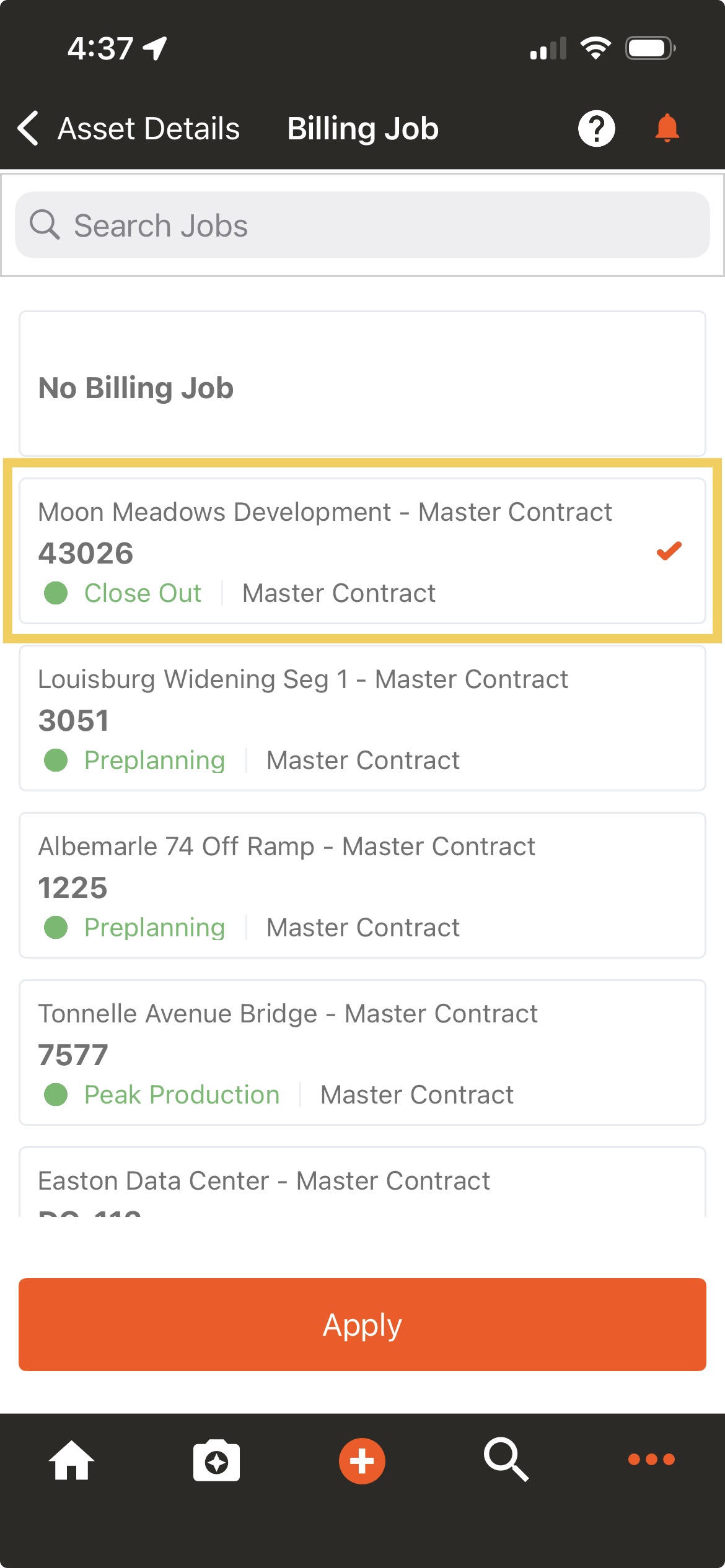Viewport: 725px width, 1568px height.
Task: Choose Tonnelle Avenue Bridge job 7577
Action: coord(362,1052)
